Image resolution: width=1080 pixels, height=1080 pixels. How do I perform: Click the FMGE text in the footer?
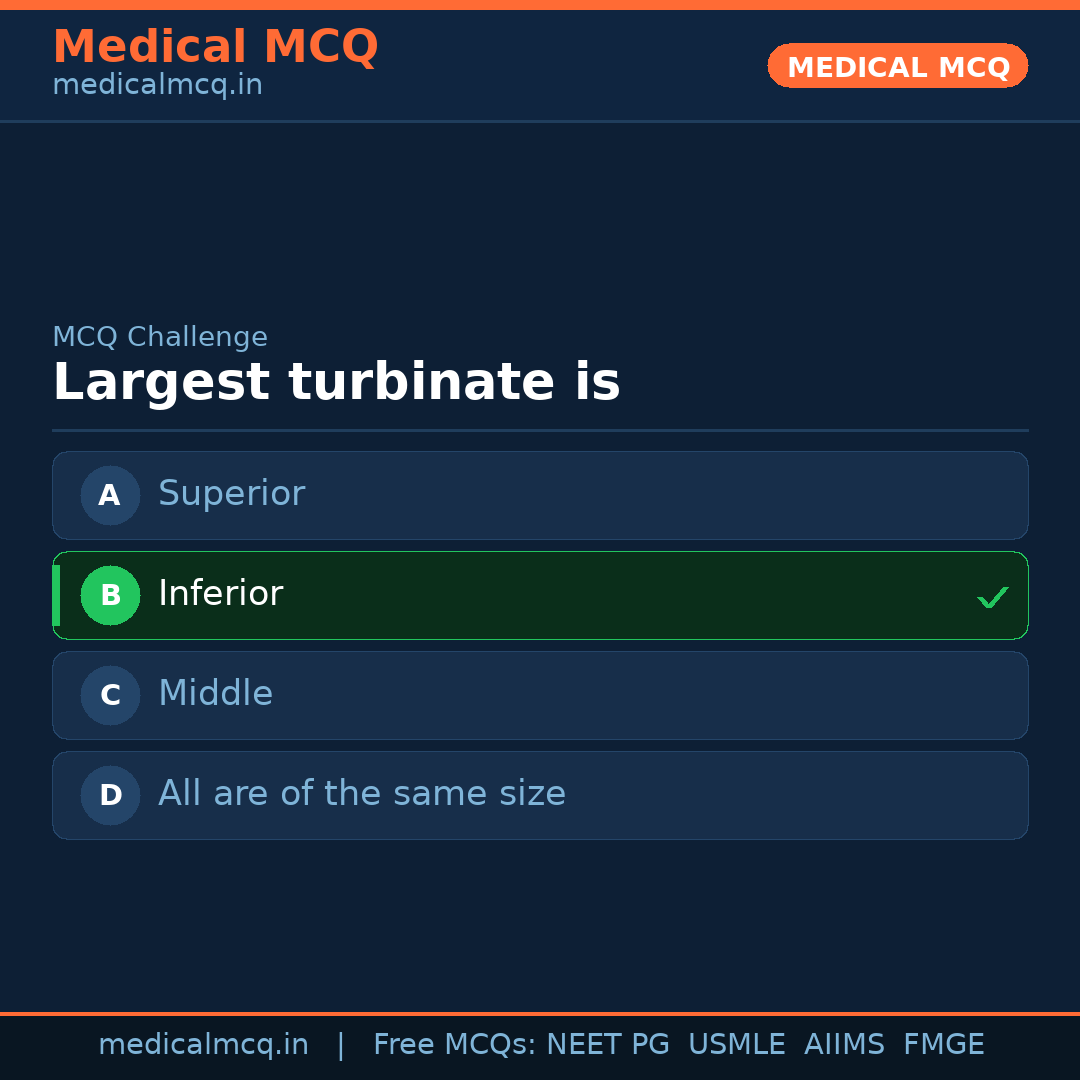(x=943, y=1044)
